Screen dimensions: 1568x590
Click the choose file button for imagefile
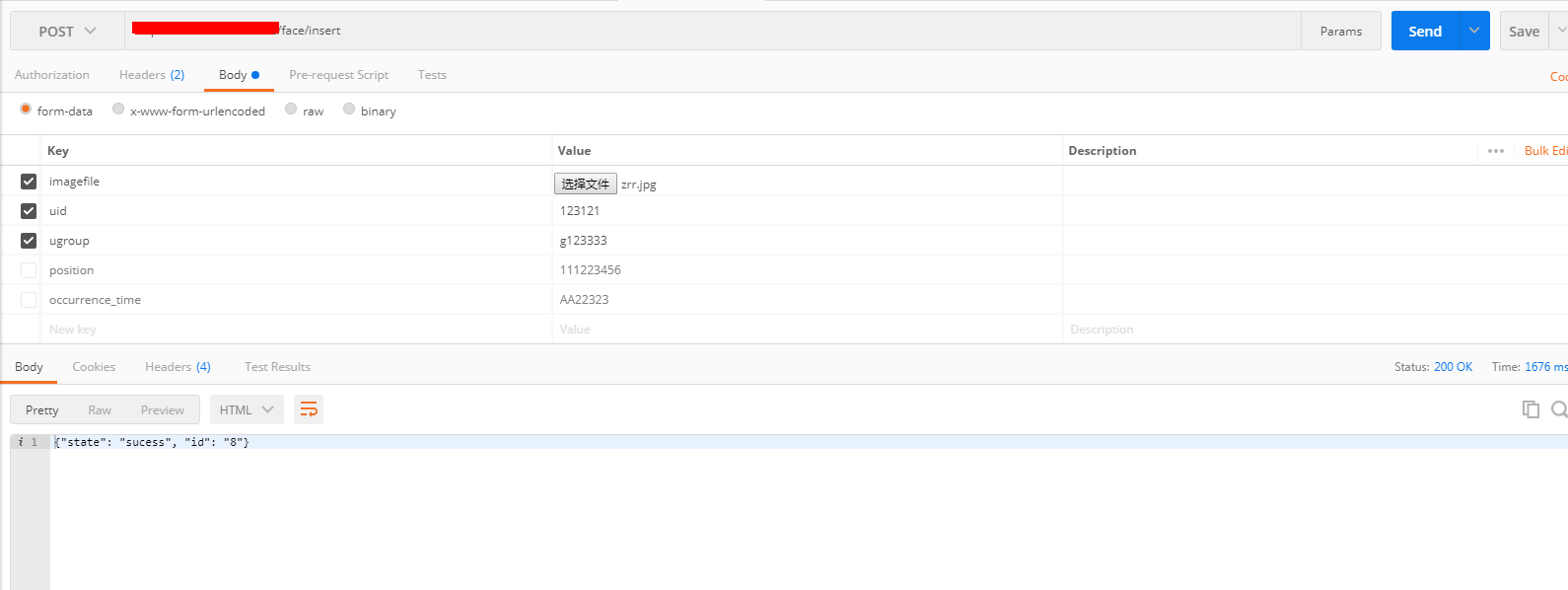(x=585, y=184)
